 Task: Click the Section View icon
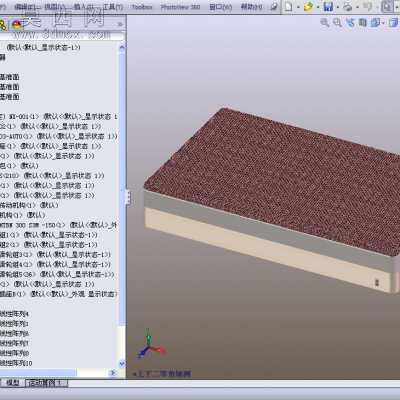[x=362, y=23]
